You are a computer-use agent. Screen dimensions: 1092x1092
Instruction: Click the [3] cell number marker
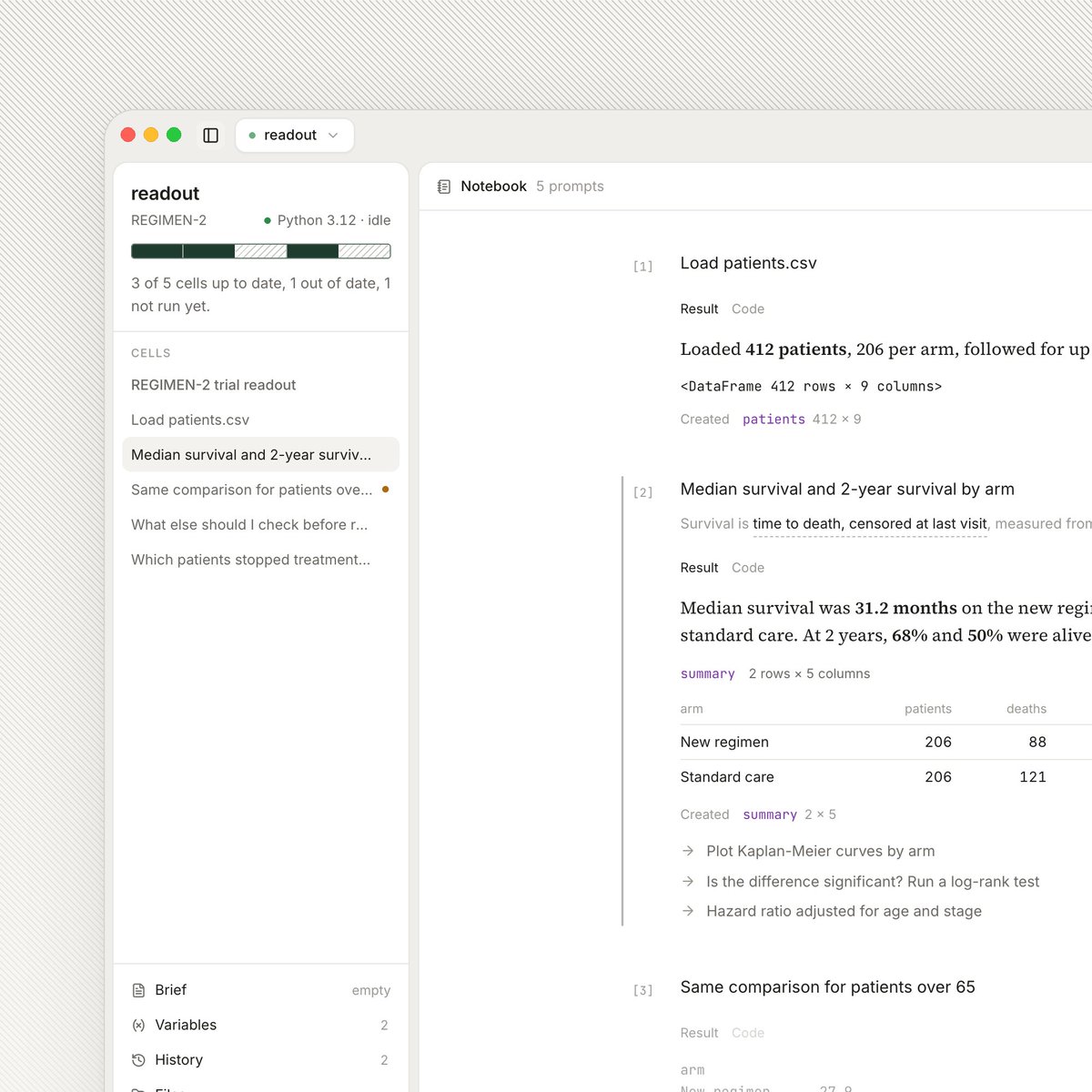point(642,990)
